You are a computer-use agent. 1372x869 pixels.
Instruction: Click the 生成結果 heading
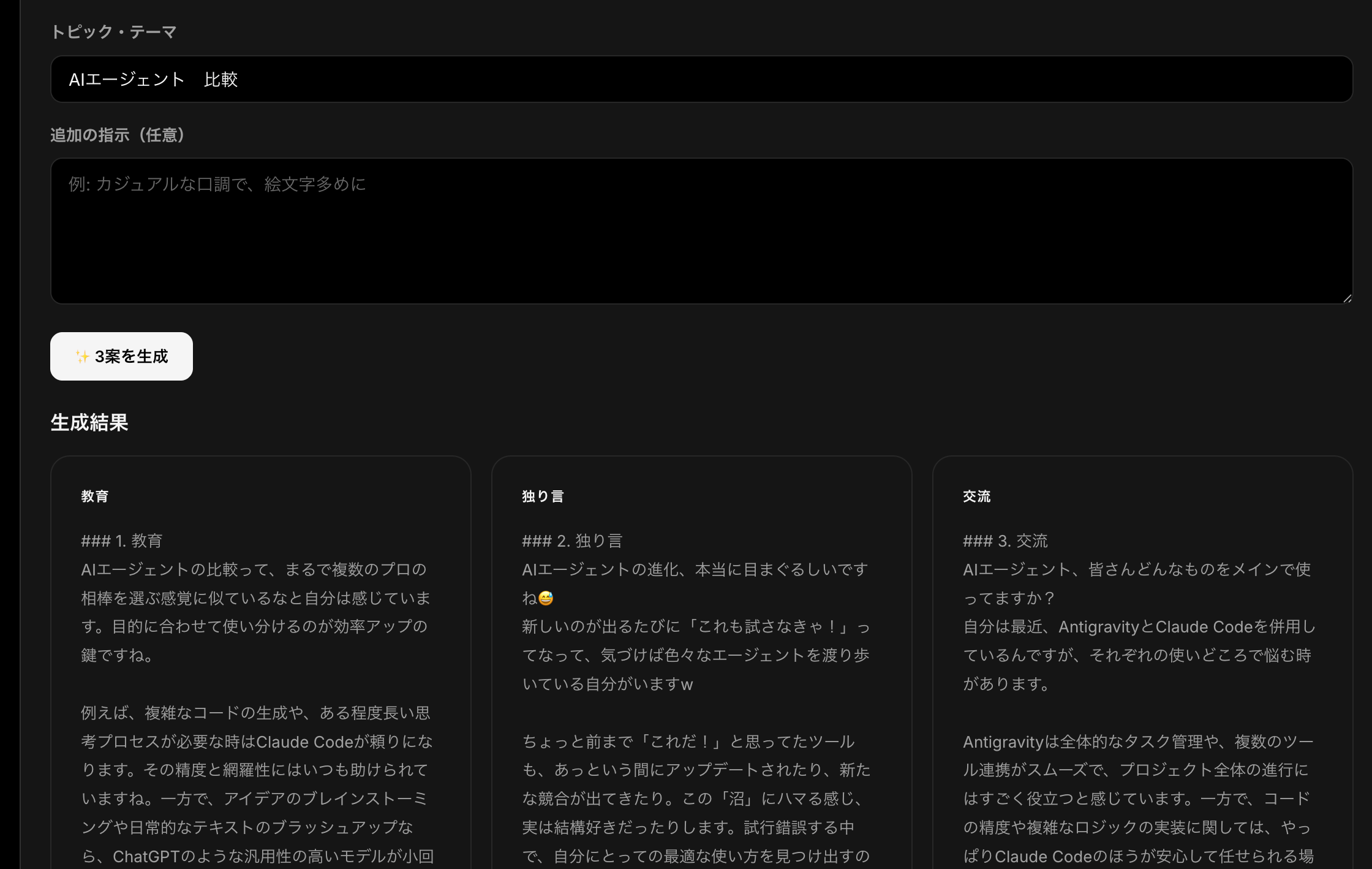coord(89,423)
